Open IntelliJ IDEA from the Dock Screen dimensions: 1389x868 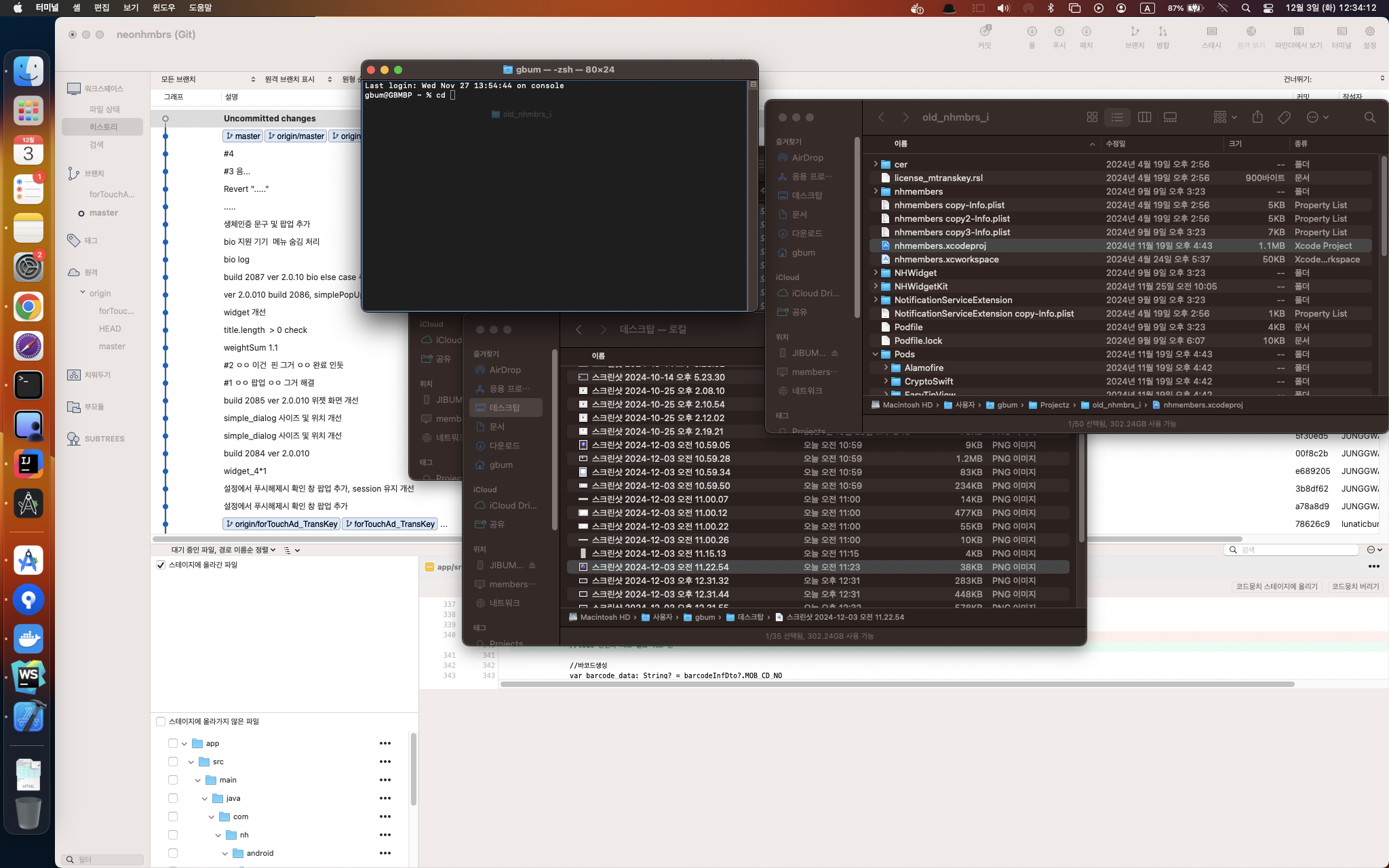click(x=28, y=464)
